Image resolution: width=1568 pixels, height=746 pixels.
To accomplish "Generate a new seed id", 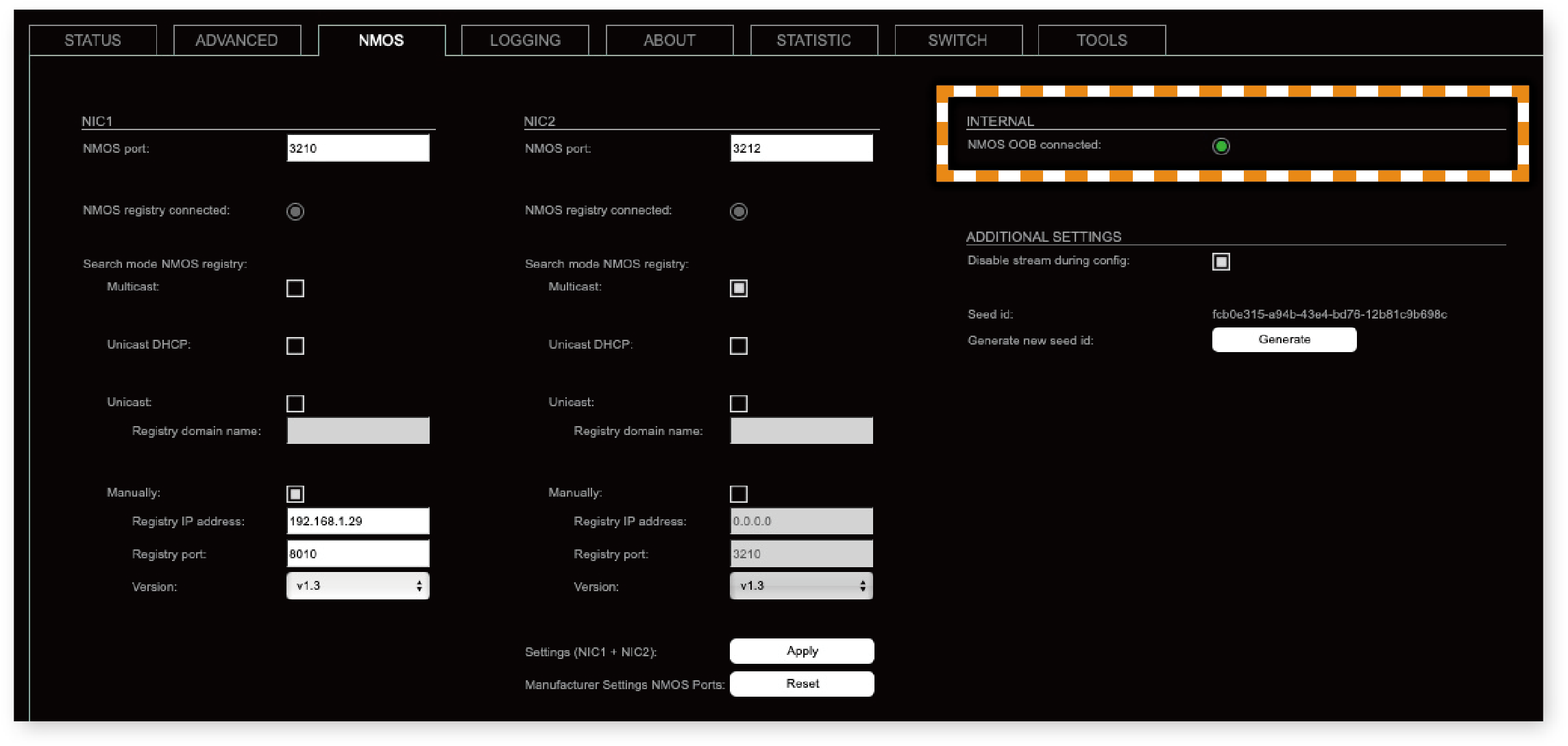I will (1284, 340).
